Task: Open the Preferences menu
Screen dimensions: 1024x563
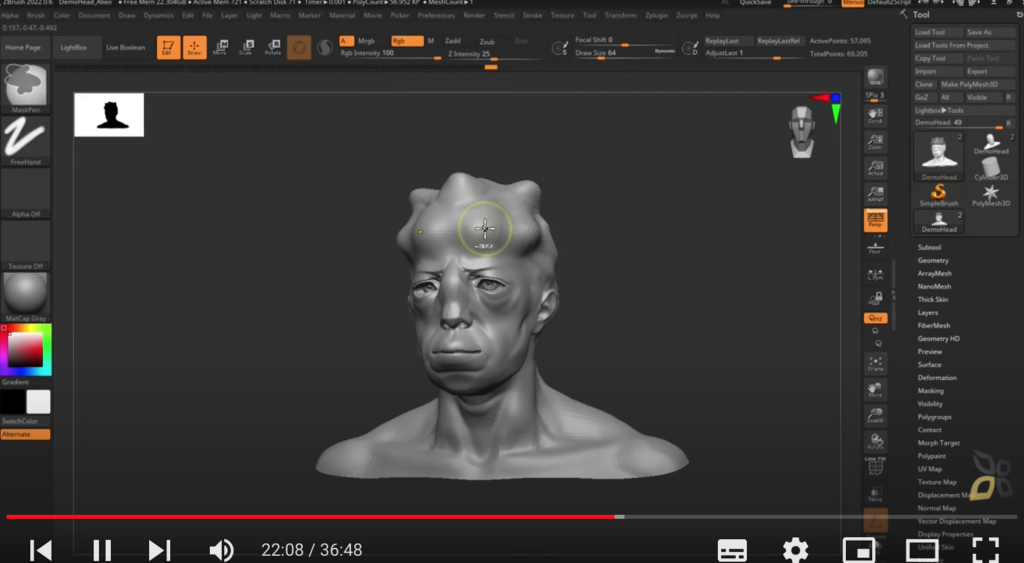Action: coord(436,15)
